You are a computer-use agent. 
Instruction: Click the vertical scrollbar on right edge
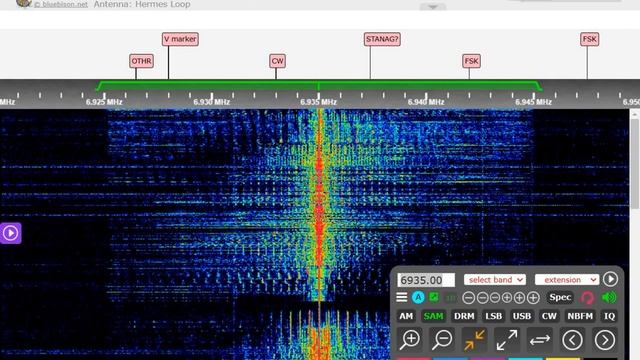point(635,163)
